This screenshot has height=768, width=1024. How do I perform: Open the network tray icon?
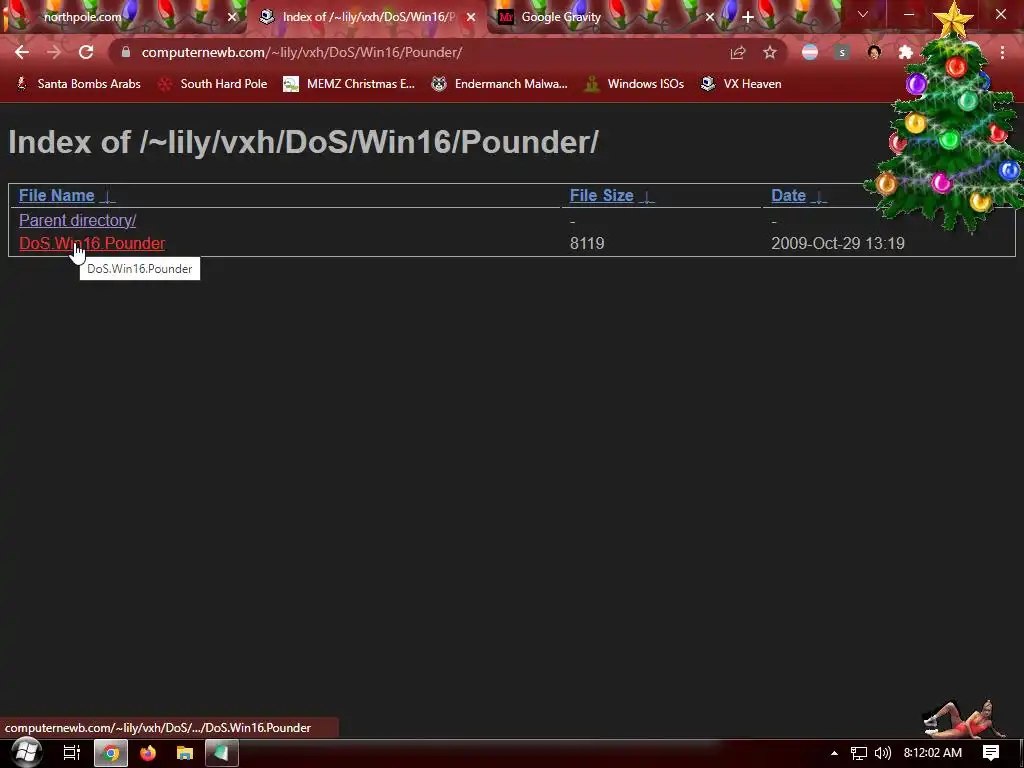pos(859,753)
